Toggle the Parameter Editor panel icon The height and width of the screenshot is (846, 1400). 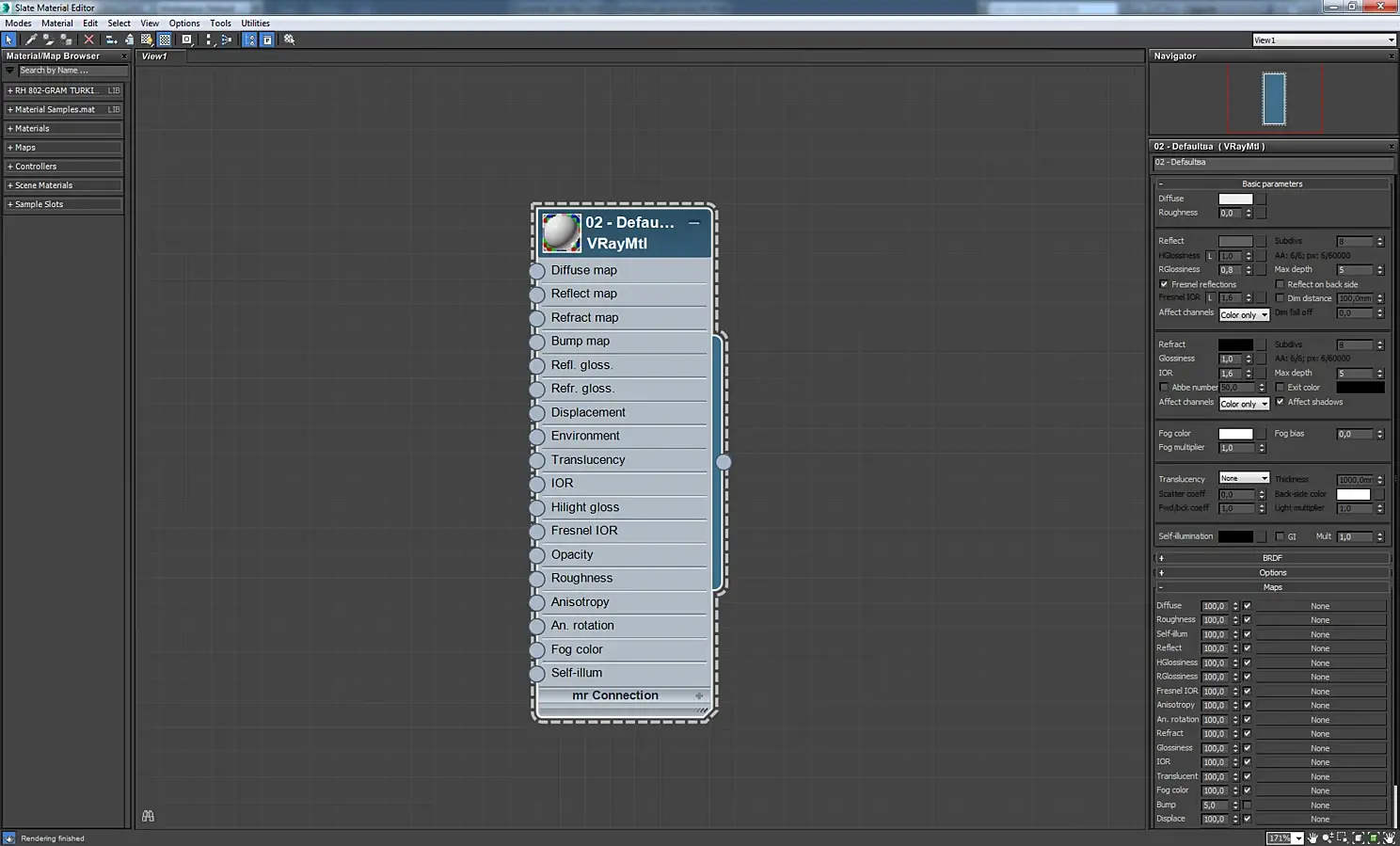point(267,40)
